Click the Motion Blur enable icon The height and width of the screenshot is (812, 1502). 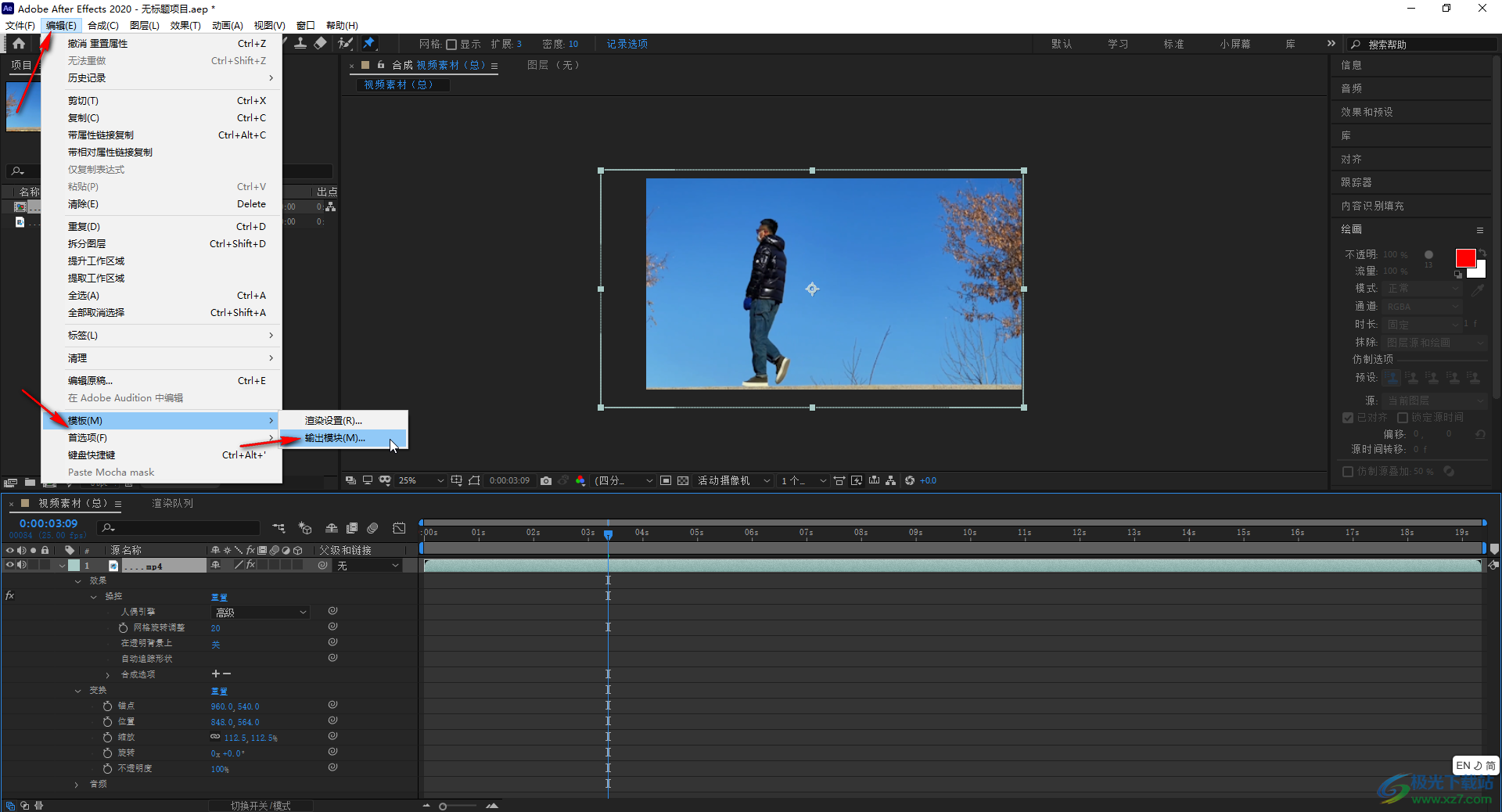pyautogui.click(x=372, y=528)
